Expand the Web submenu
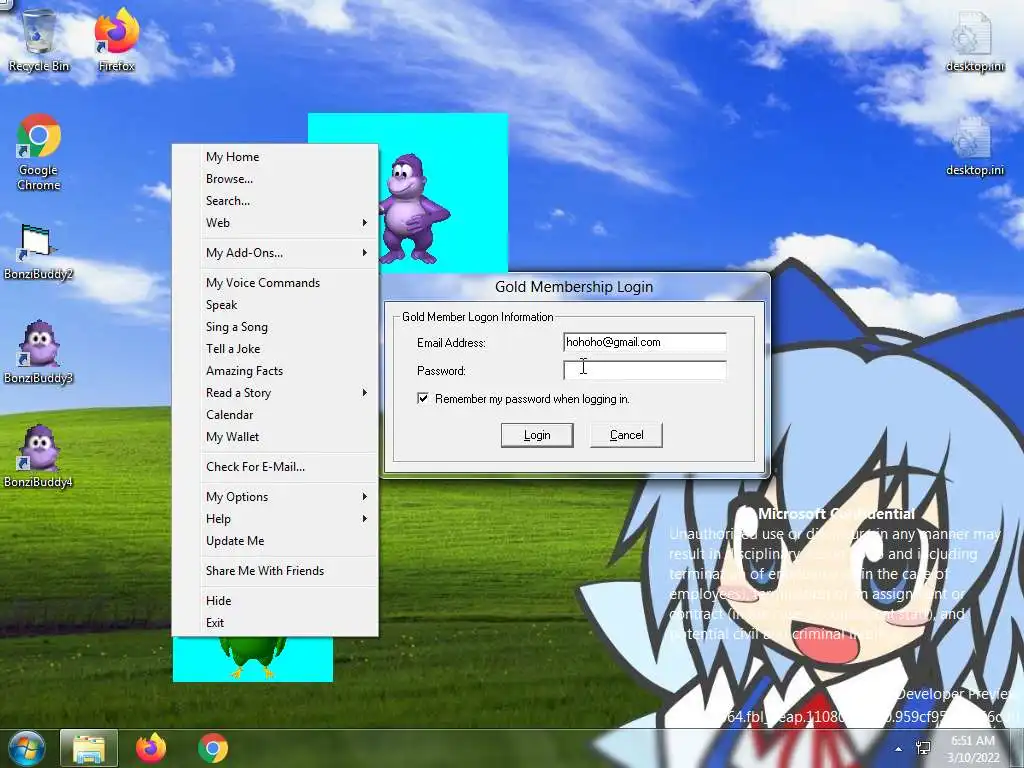Viewport: 1024px width, 768px height. tap(287, 223)
